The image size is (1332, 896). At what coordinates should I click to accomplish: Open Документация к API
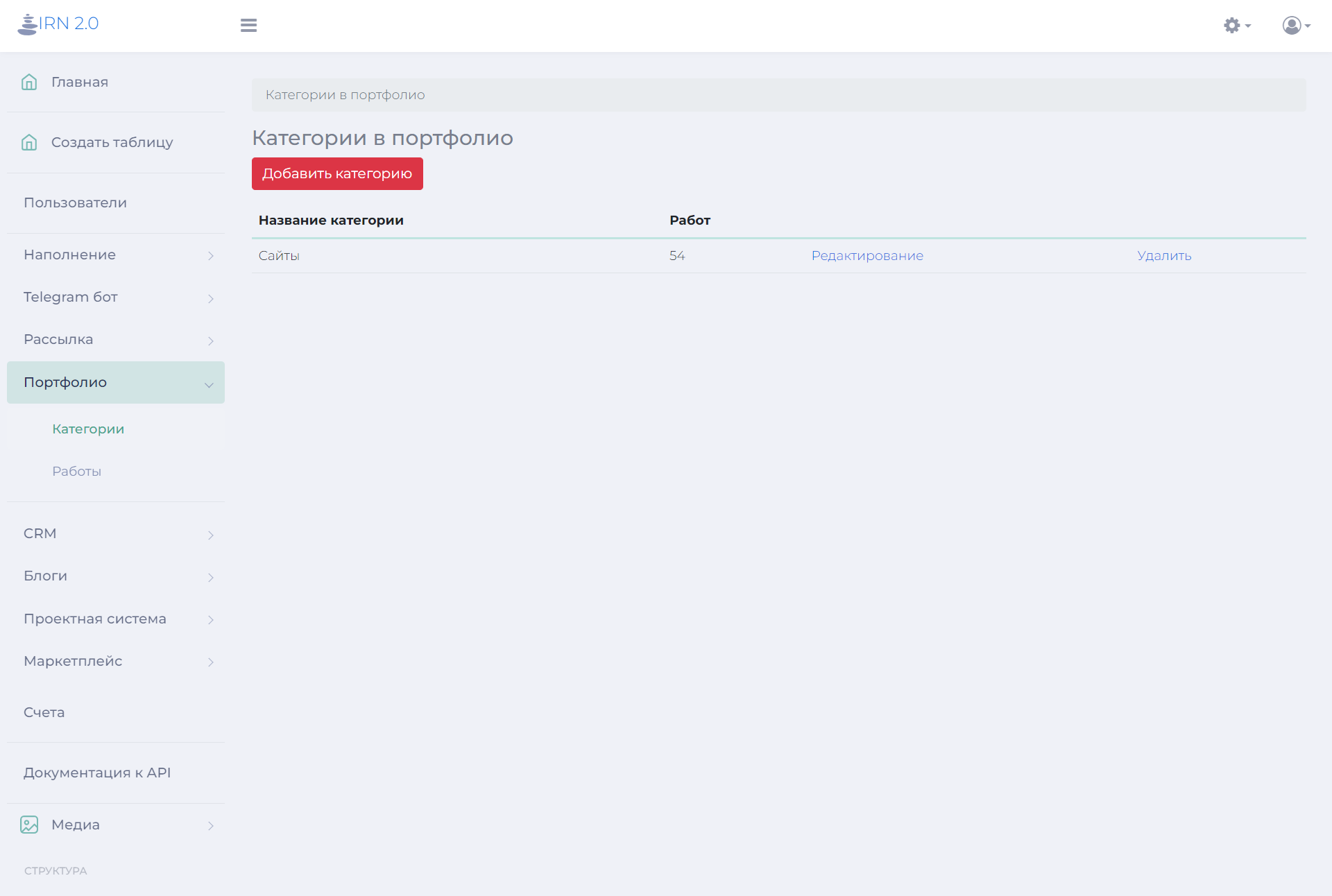pos(116,773)
